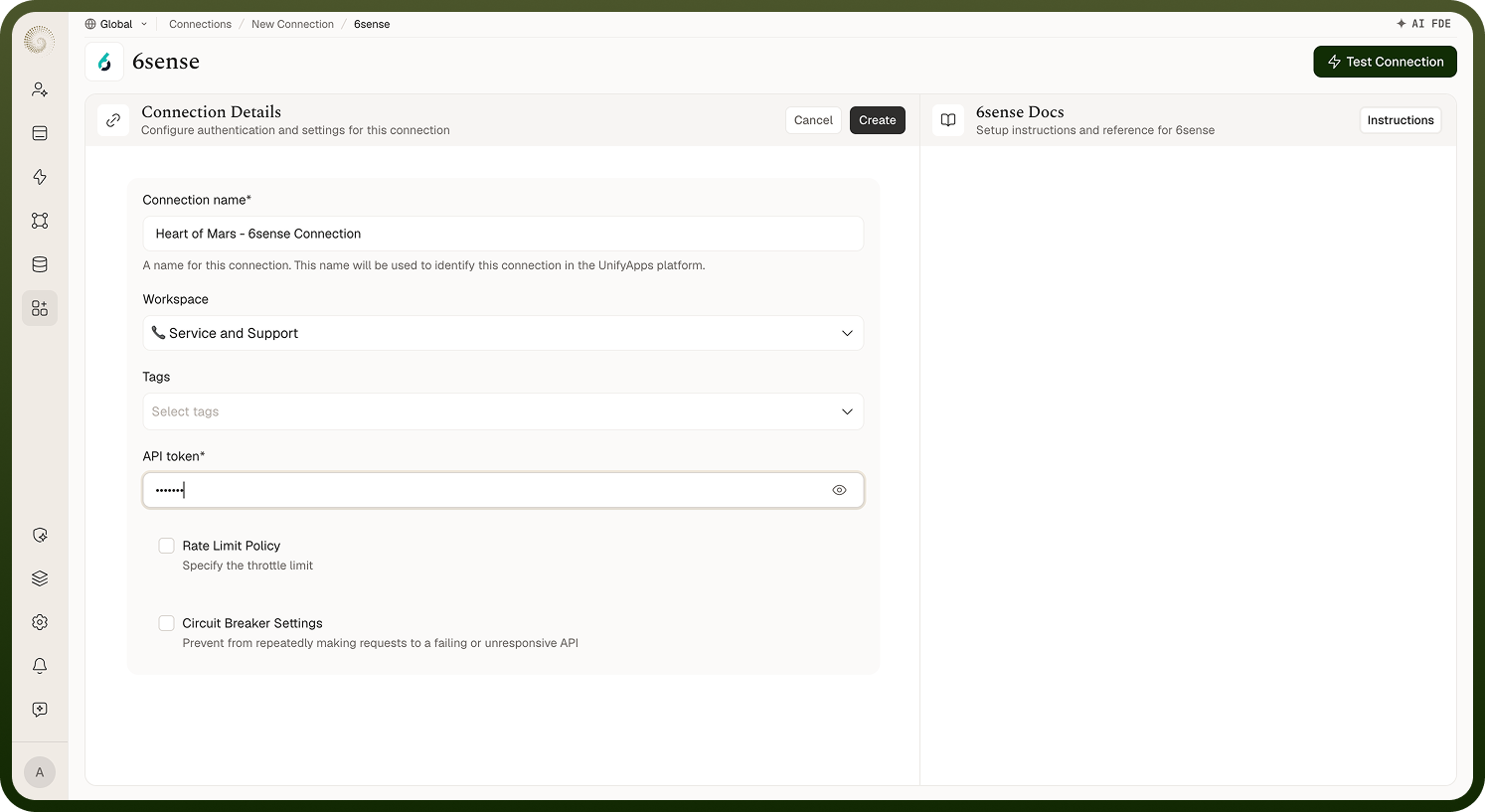Click the 6sense breadcrumb item

pyautogui.click(x=372, y=24)
